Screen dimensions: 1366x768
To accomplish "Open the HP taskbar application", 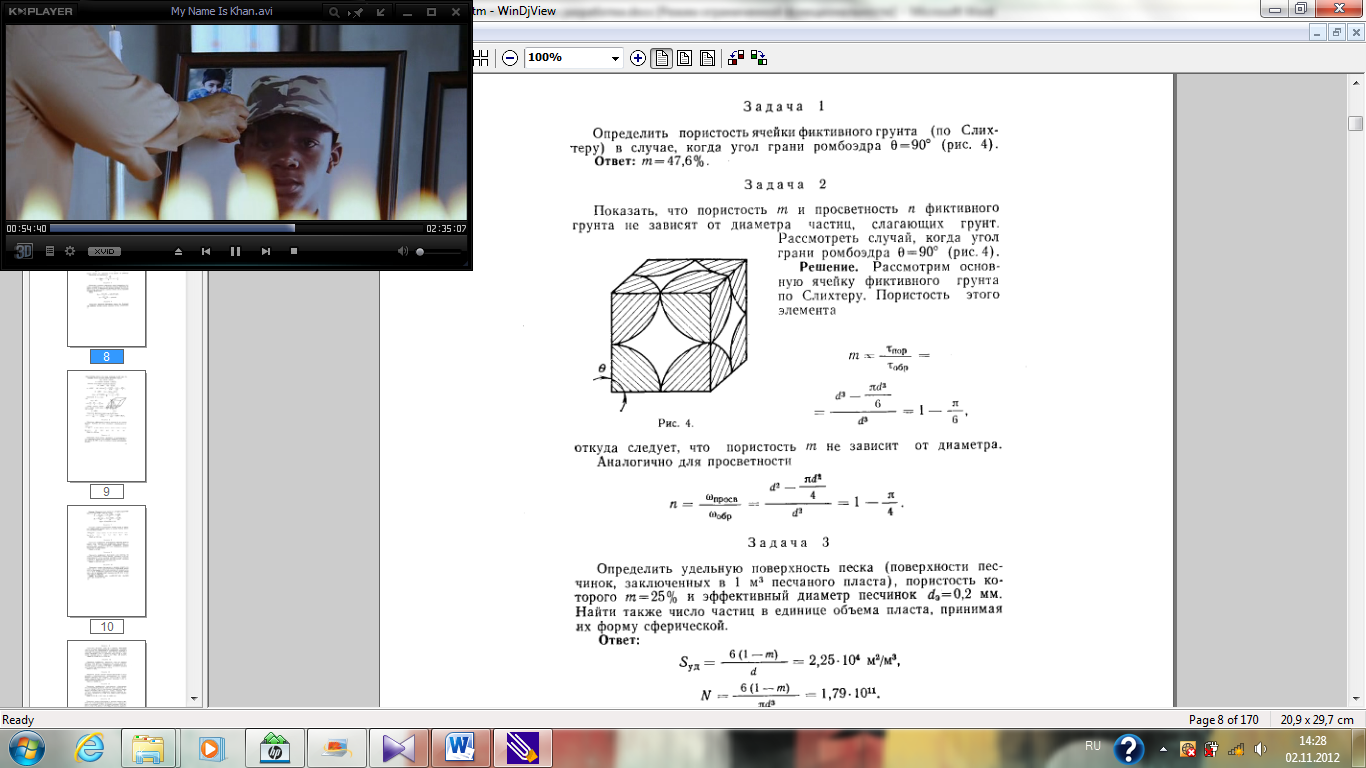I will [x=273, y=747].
